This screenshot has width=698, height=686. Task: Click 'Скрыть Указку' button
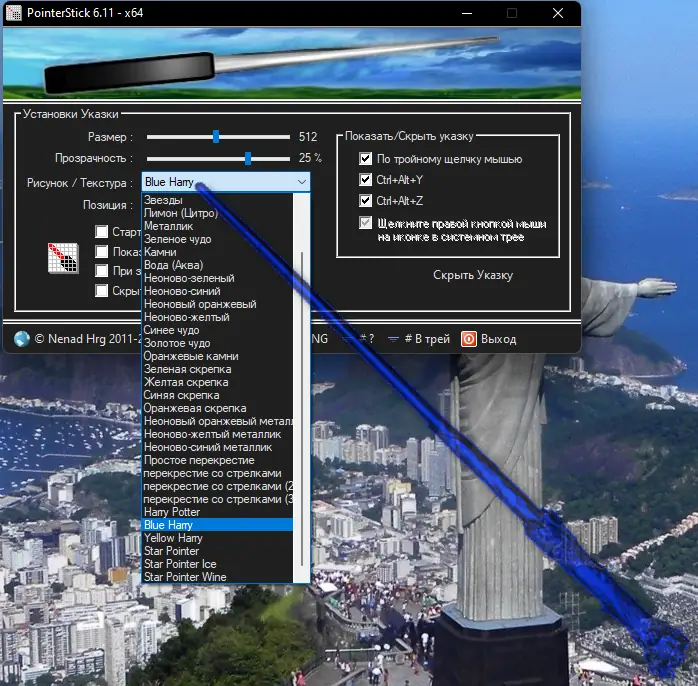[x=473, y=275]
